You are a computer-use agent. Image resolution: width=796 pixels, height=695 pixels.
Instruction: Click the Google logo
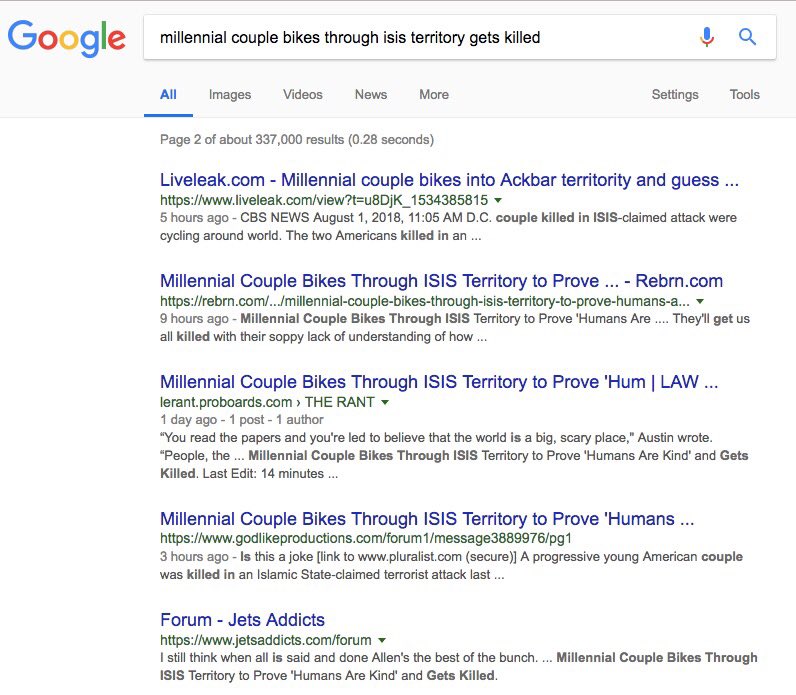click(67, 38)
